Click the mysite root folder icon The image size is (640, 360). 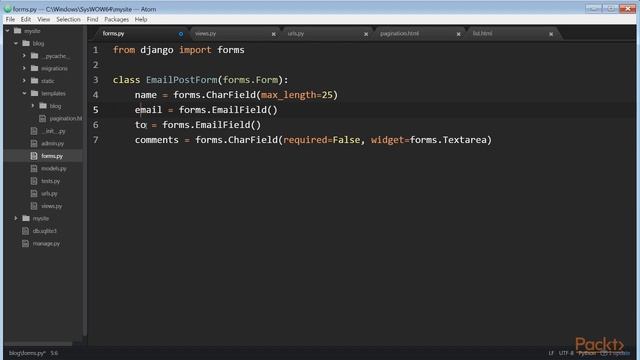[x=18, y=31]
